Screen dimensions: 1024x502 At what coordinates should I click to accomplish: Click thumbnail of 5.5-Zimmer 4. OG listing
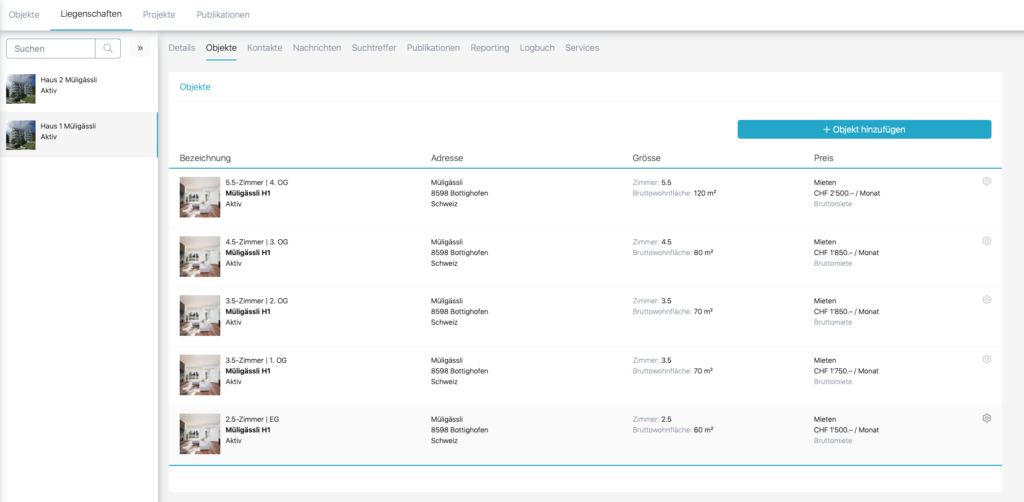coord(199,197)
